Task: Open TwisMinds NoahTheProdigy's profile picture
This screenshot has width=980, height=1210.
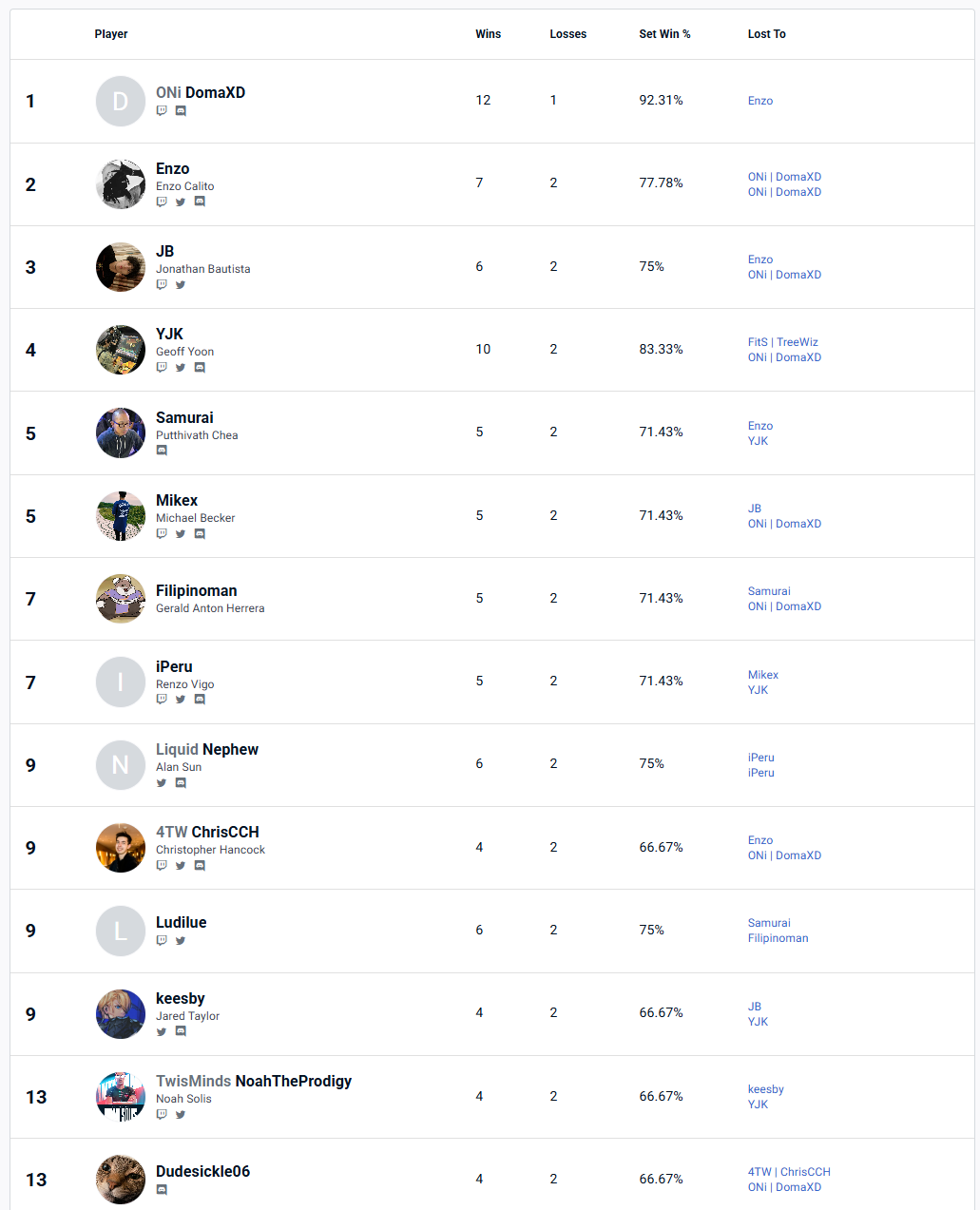Action: (x=121, y=1097)
